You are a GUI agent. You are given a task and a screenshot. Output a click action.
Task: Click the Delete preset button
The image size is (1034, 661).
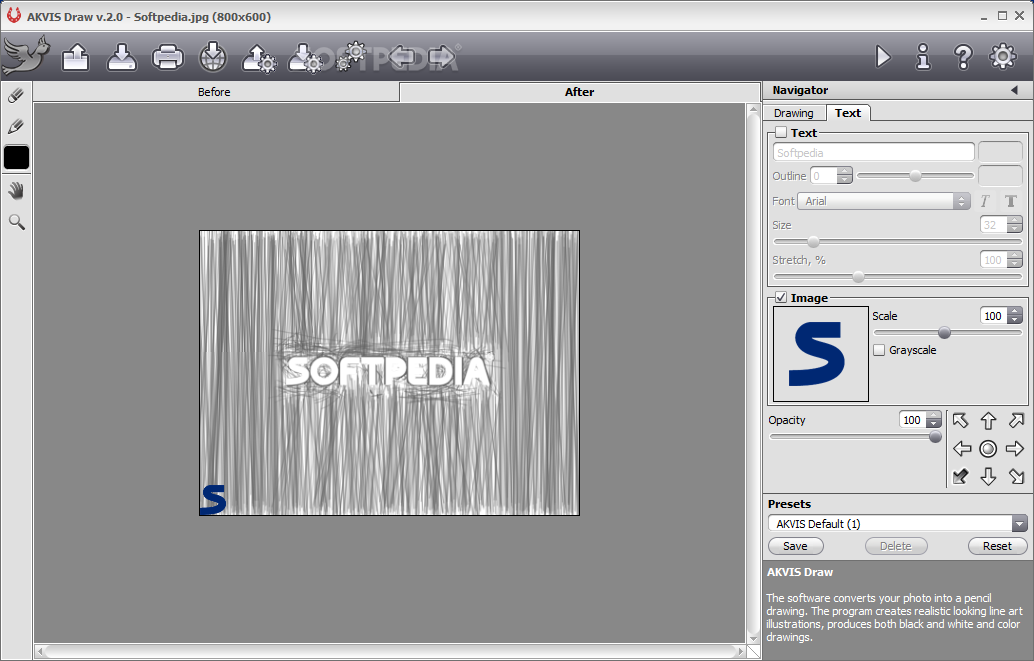(896, 546)
